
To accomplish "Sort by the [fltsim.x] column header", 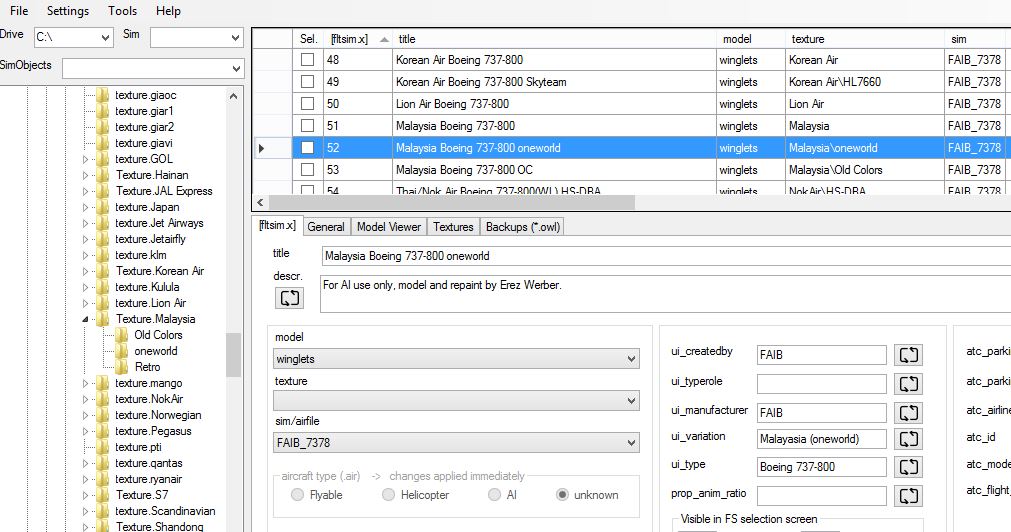I will (x=357, y=39).
